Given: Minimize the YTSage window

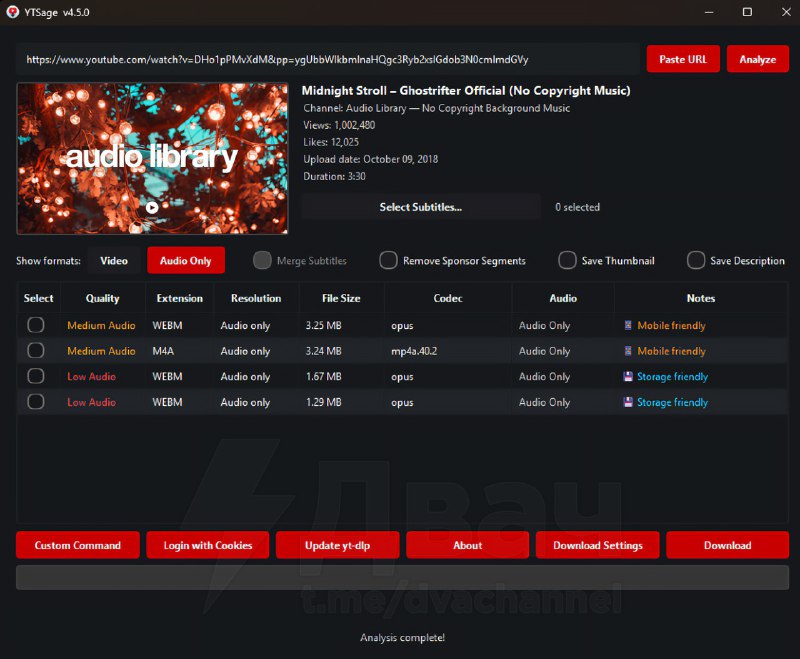Looking at the screenshot, I should [x=709, y=12].
